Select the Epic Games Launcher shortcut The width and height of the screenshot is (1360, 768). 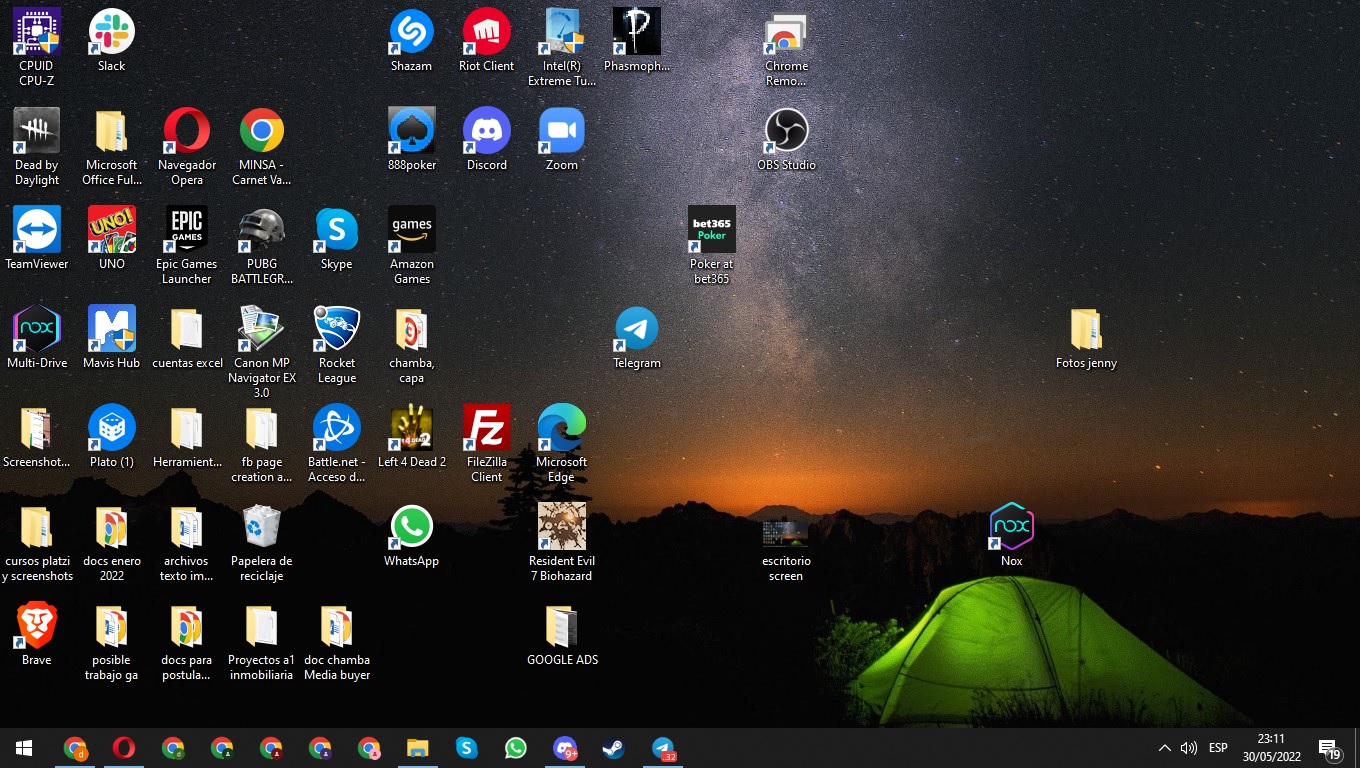pos(187,230)
